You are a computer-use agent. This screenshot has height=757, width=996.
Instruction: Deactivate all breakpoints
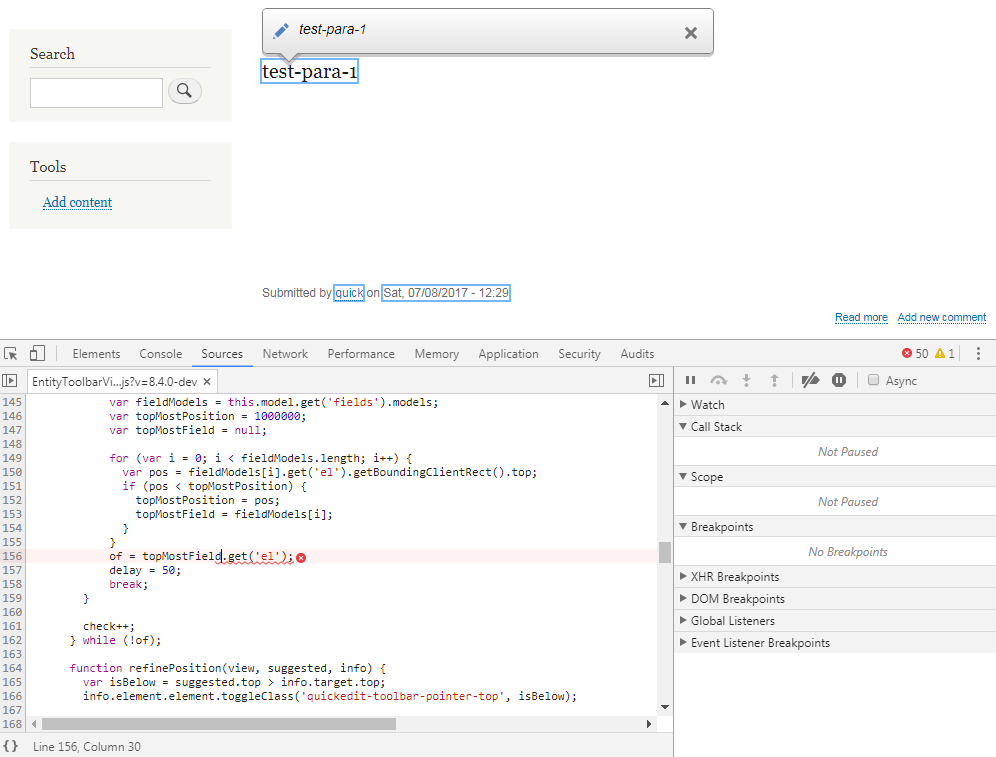pyautogui.click(x=810, y=380)
